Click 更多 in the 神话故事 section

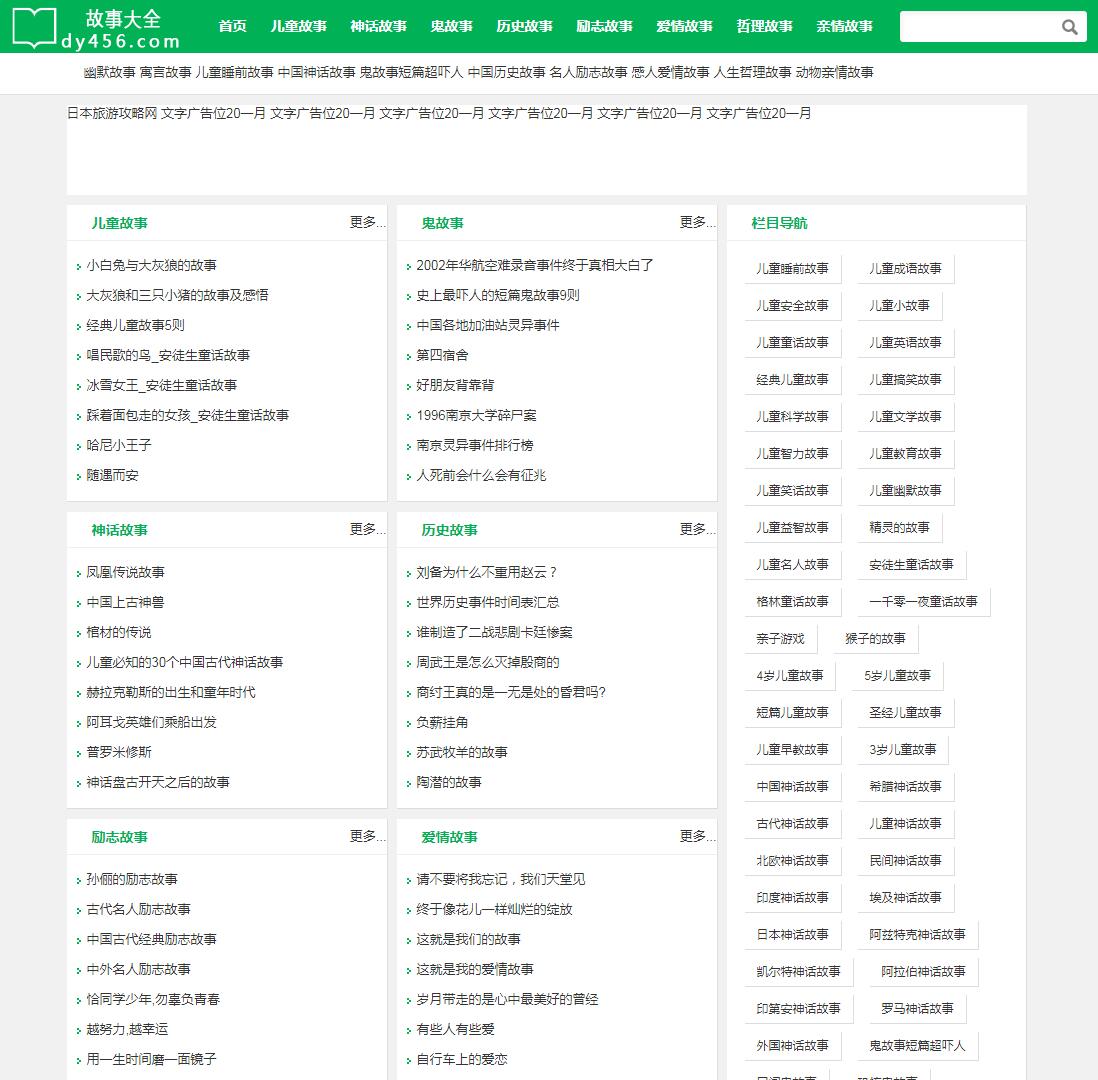click(368, 529)
